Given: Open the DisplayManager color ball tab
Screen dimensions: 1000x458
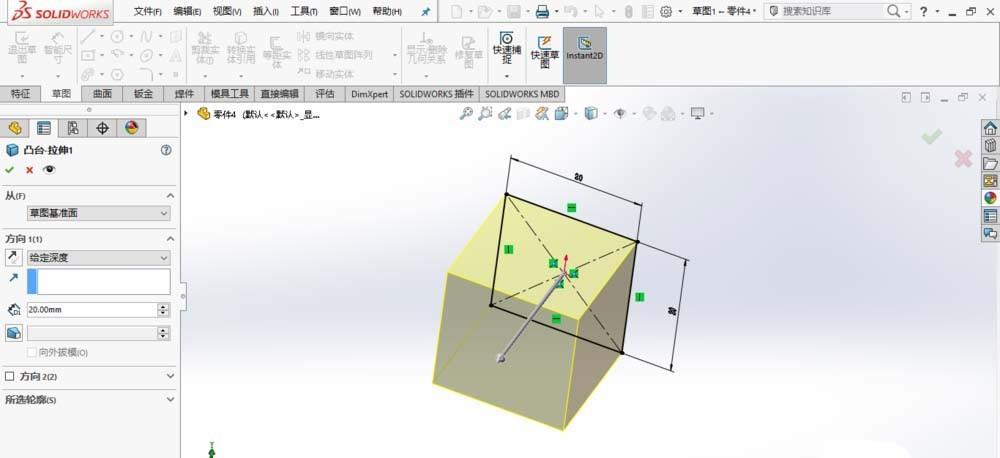Looking at the screenshot, I should click(131, 128).
